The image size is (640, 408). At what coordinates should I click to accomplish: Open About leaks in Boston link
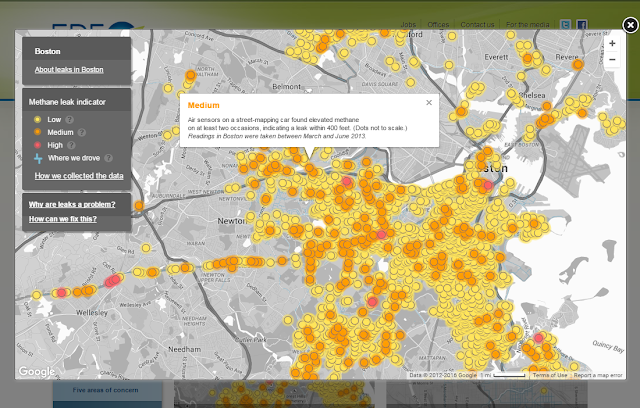coord(69,70)
